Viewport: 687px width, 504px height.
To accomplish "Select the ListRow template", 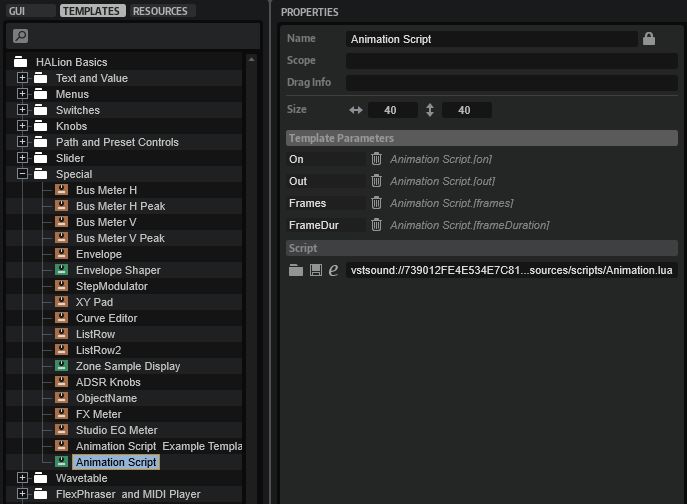I will (95, 334).
